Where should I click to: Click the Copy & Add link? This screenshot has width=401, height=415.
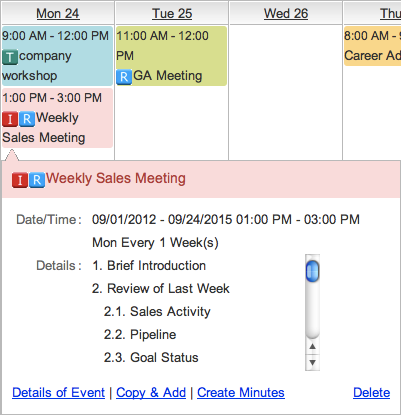[151, 393]
